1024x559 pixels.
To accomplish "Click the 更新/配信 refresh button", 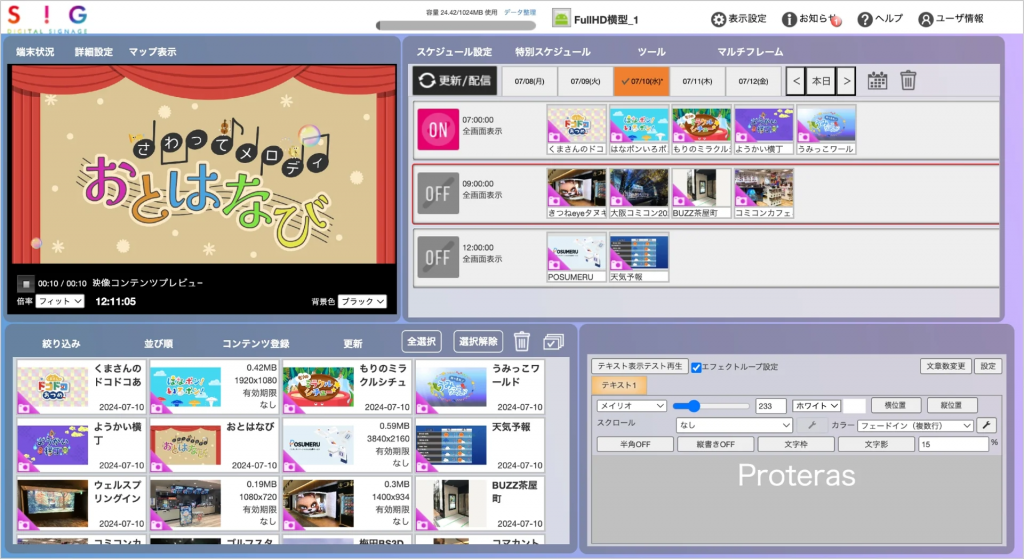I will point(455,80).
